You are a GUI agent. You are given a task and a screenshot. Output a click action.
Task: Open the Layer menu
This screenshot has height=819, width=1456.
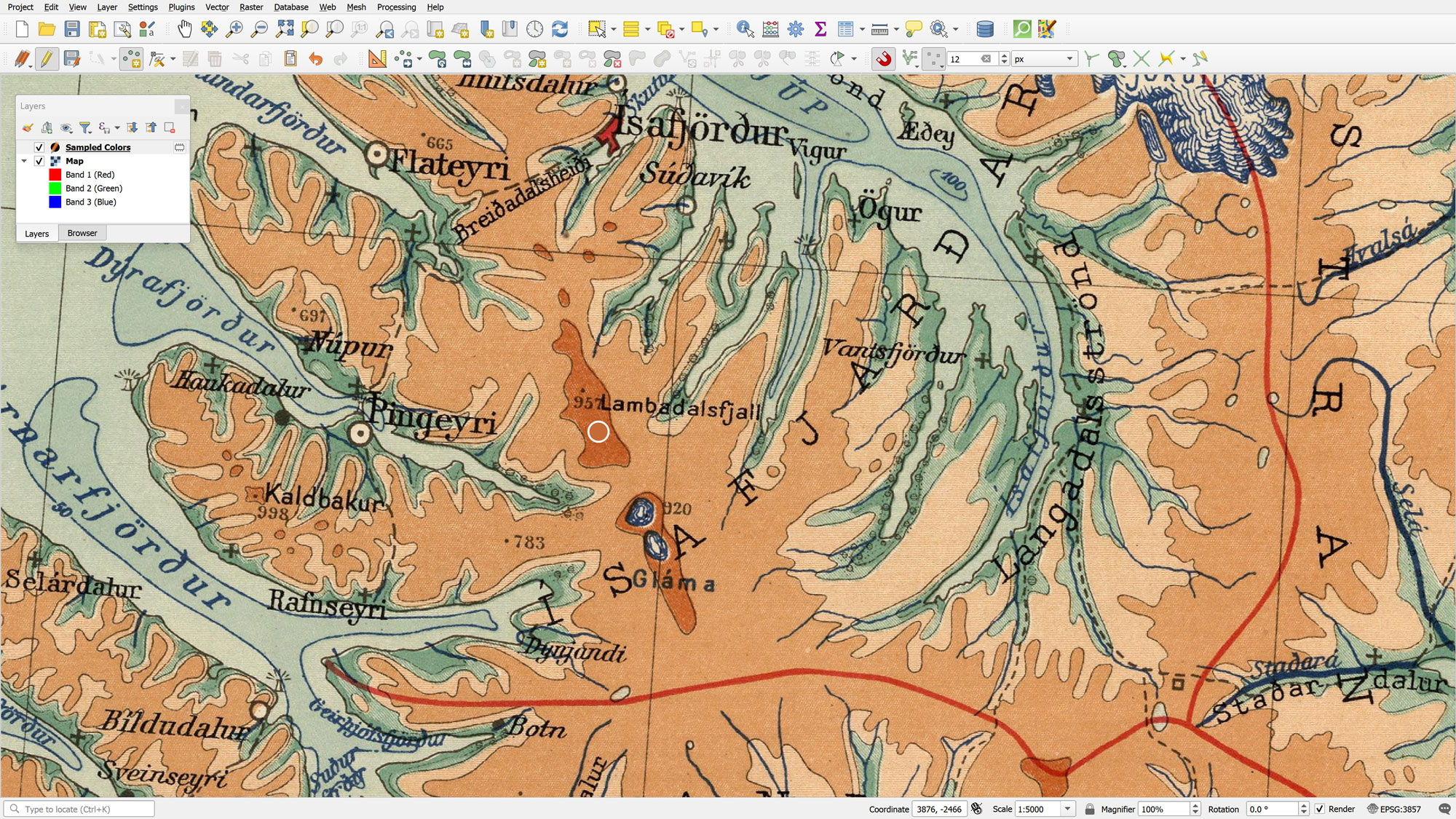pos(107,7)
